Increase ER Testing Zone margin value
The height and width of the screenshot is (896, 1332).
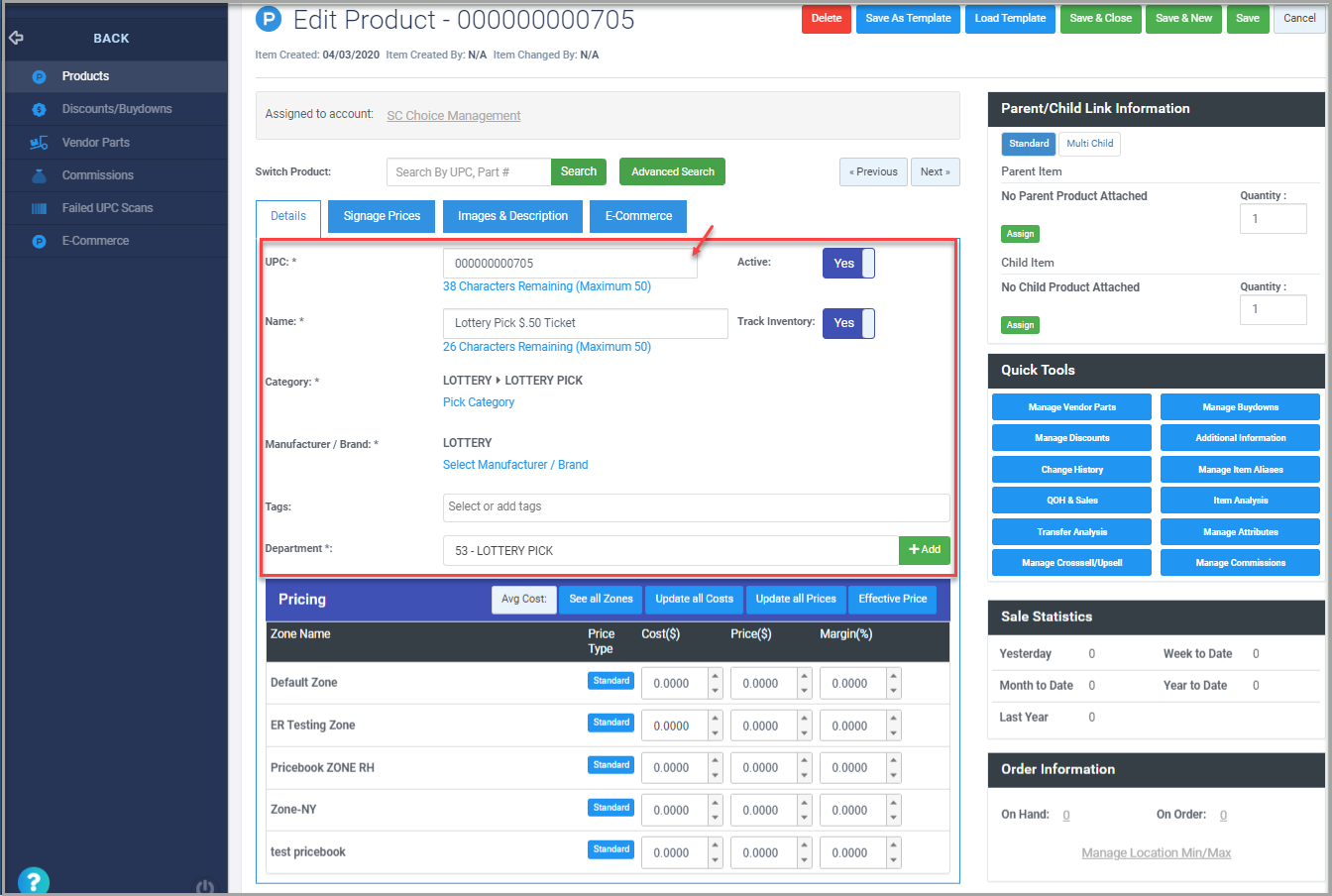893,718
